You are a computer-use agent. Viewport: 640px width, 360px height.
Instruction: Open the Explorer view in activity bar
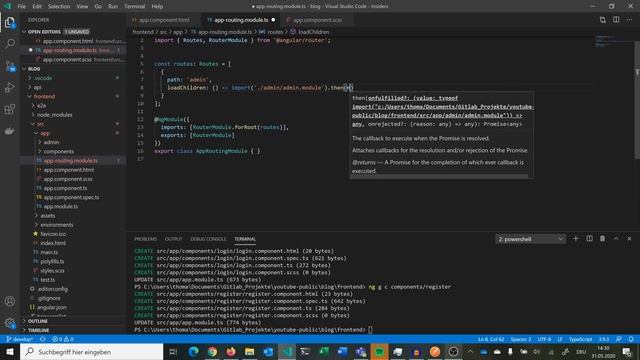tap(10, 22)
